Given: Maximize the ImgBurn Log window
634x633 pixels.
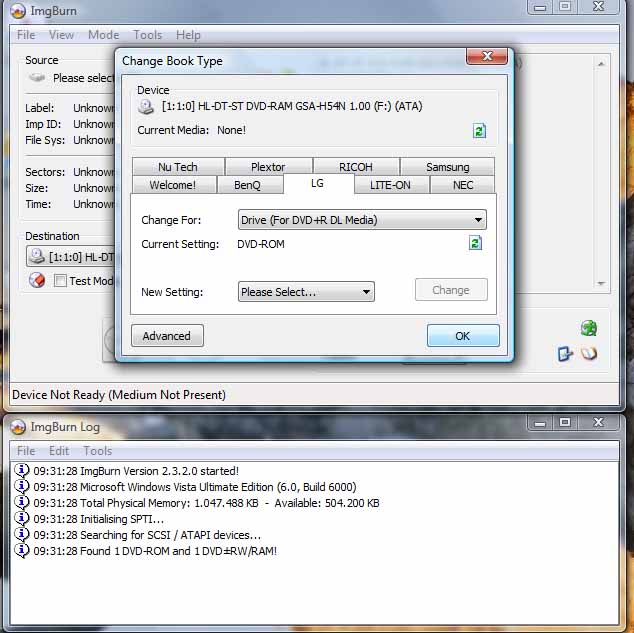Looking at the screenshot, I should coord(565,423).
